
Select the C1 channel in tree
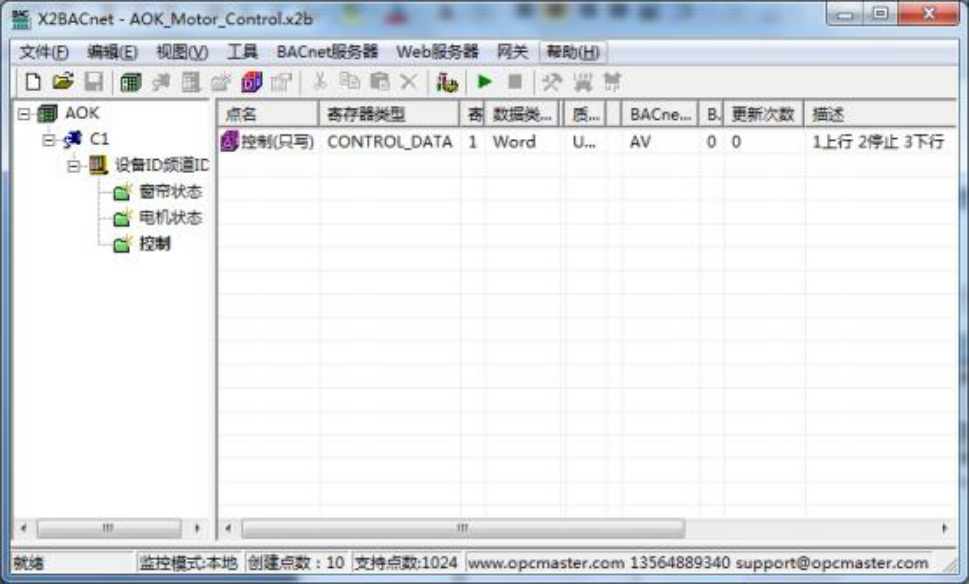point(99,139)
